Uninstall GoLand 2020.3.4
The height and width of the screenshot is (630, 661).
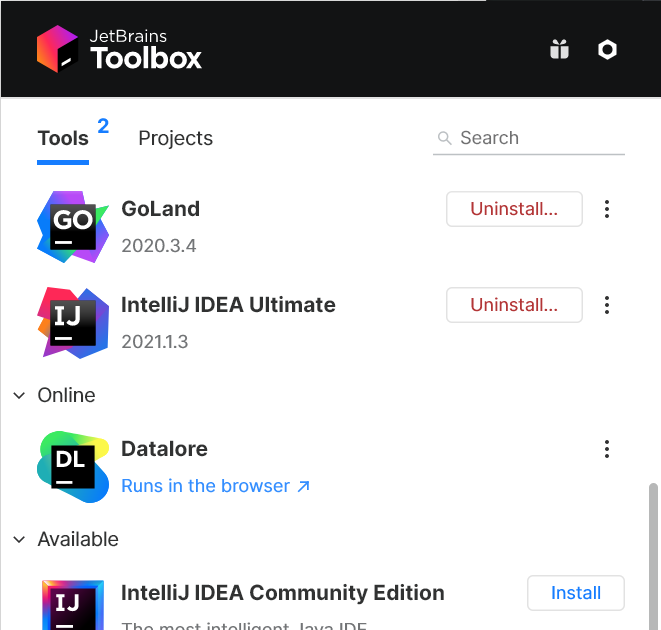click(514, 209)
